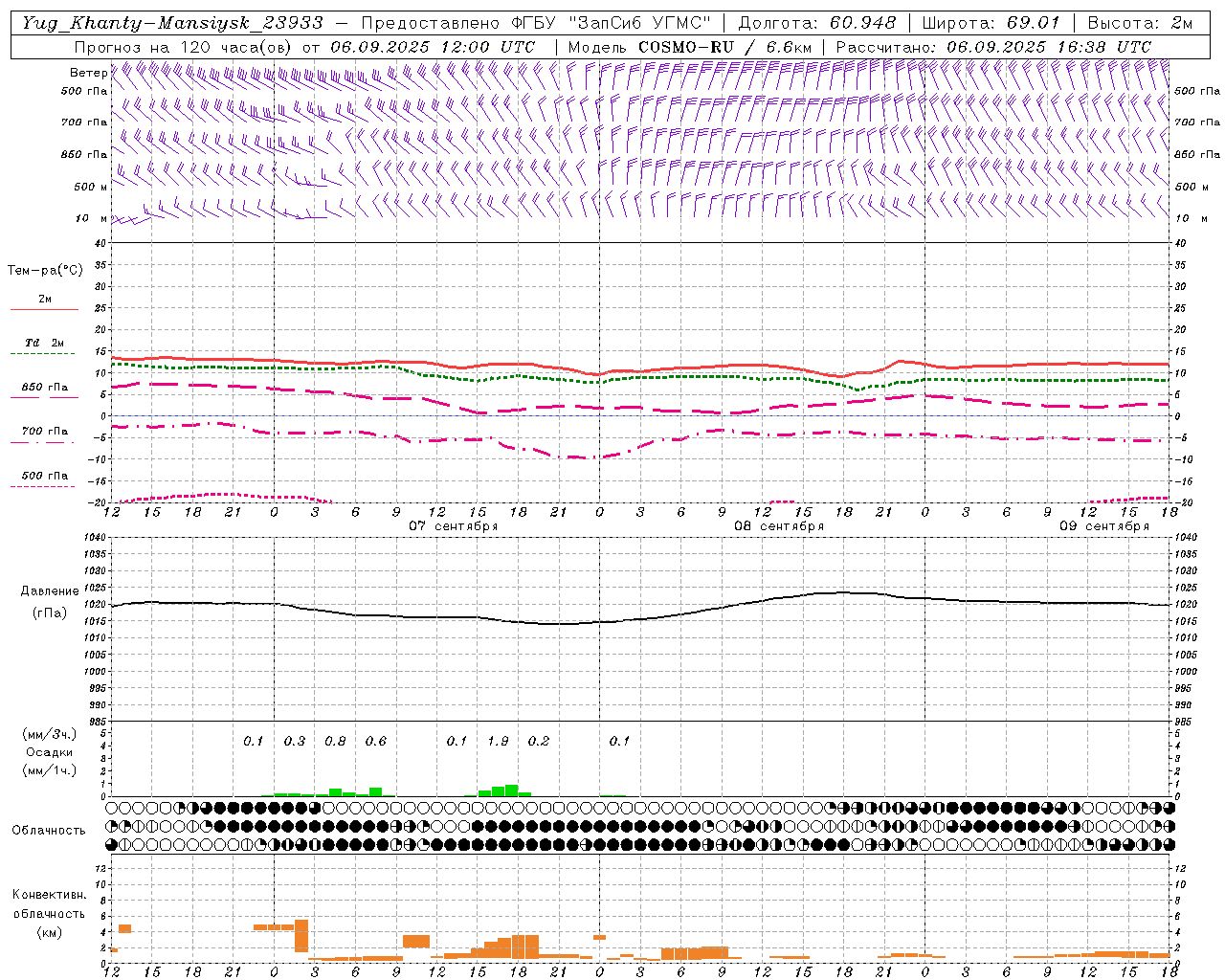Click the 'Облачность' cloud cover label
Screen dimensions: 1225x980
click(49, 830)
